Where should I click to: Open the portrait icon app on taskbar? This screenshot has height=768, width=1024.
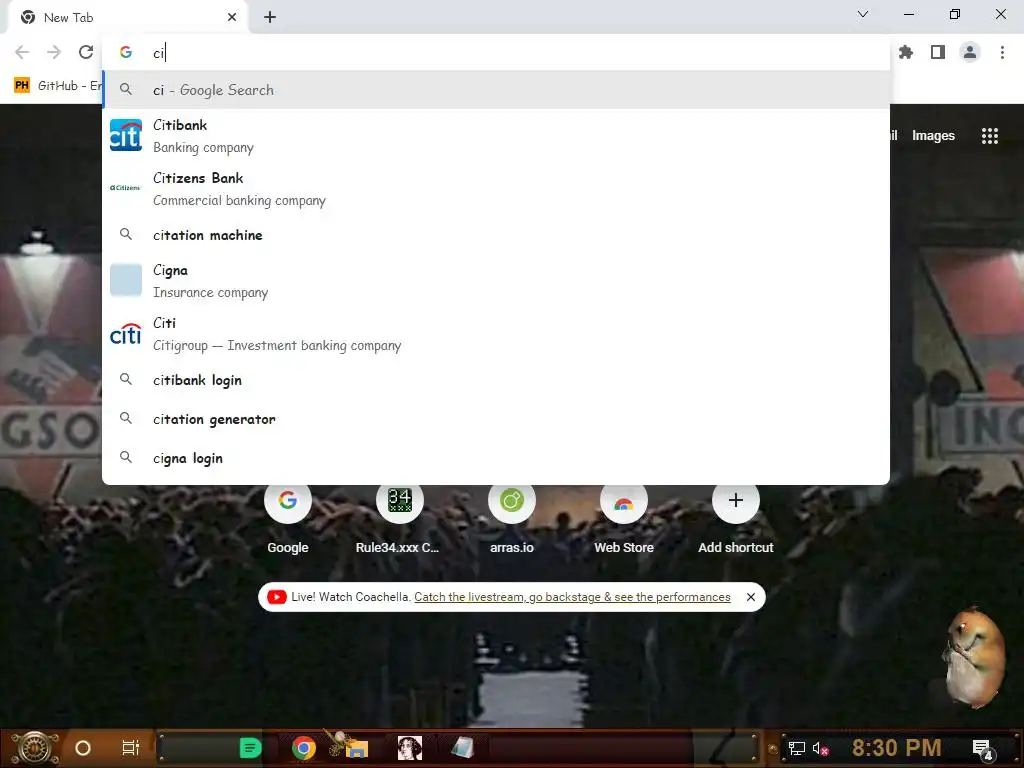(x=410, y=748)
